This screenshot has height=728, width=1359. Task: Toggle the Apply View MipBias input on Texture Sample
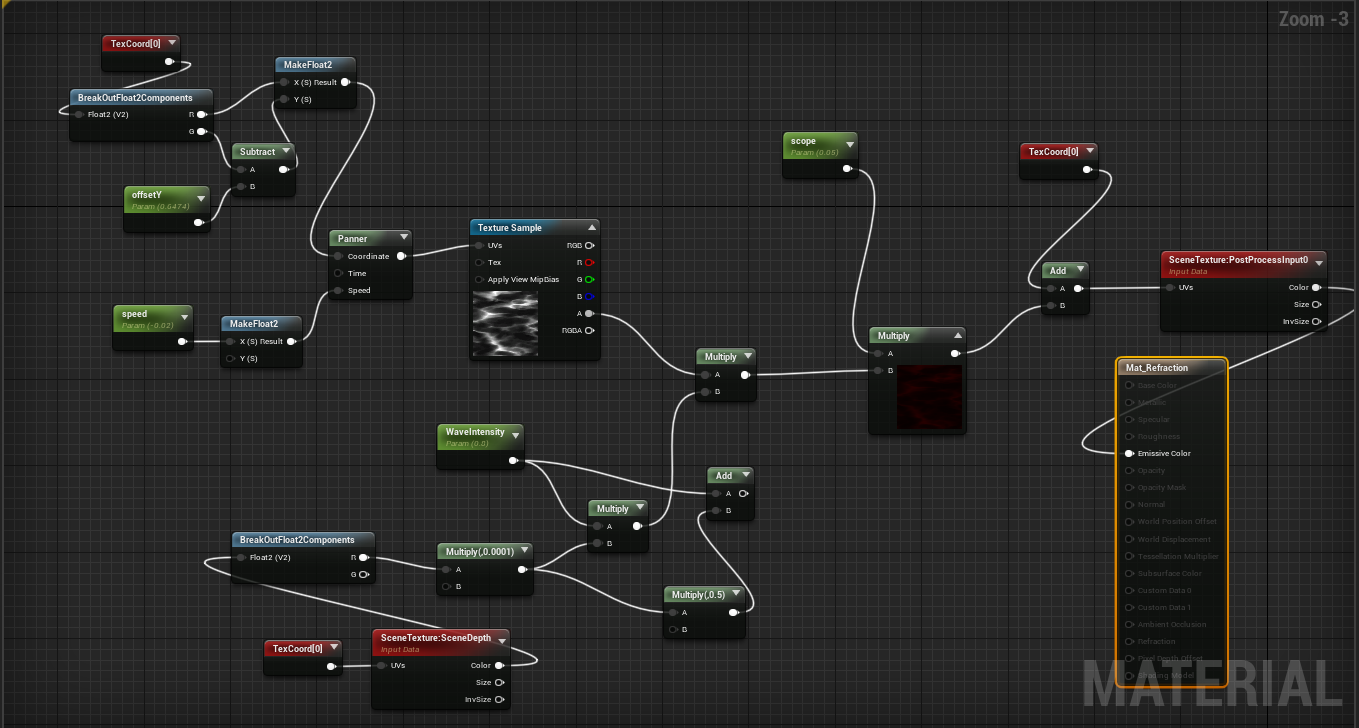(481, 279)
